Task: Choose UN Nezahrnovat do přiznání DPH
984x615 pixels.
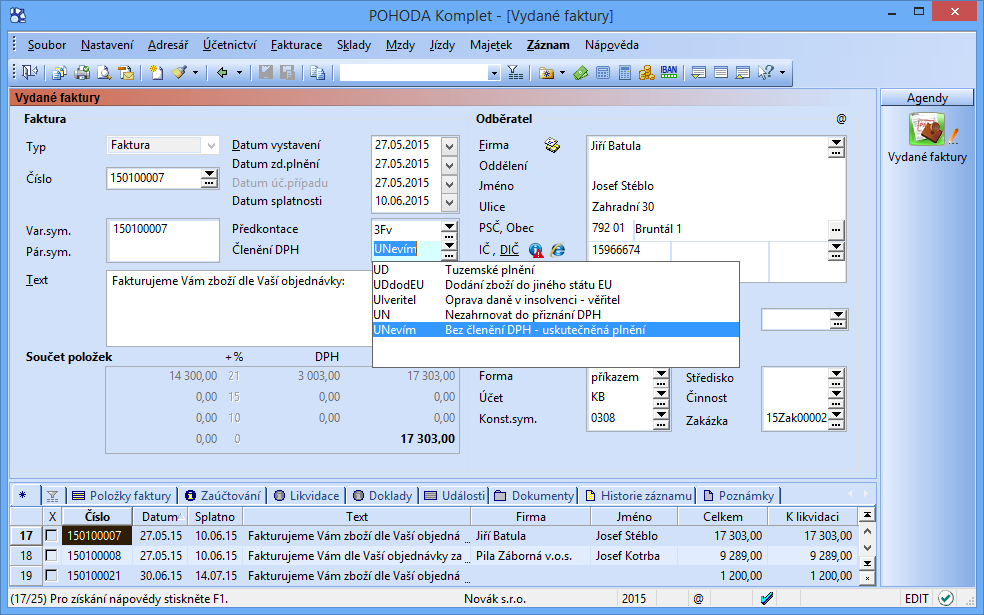Action: pos(555,315)
